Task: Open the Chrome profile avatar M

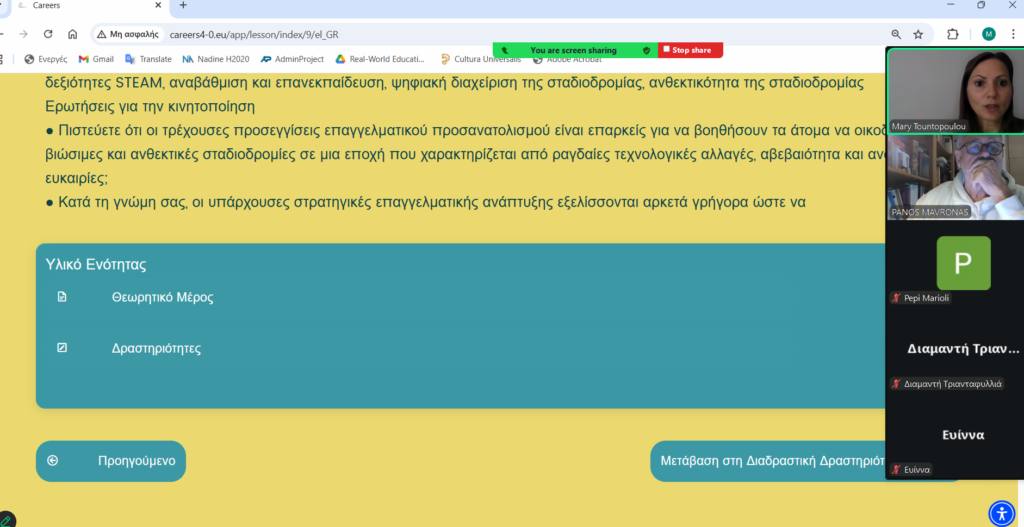Action: click(x=989, y=35)
